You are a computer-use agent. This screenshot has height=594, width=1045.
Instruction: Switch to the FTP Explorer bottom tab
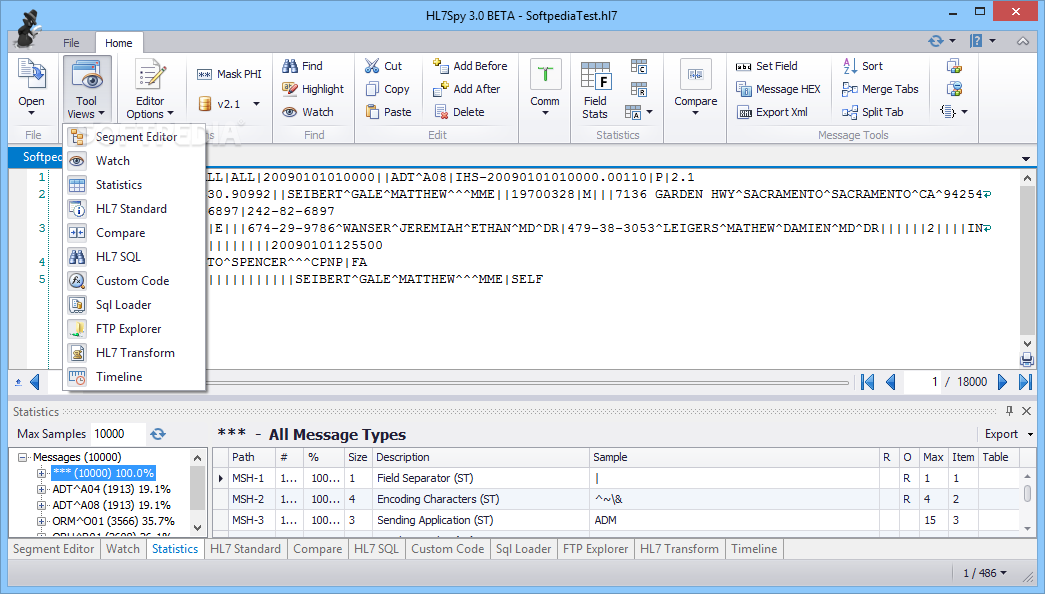595,549
